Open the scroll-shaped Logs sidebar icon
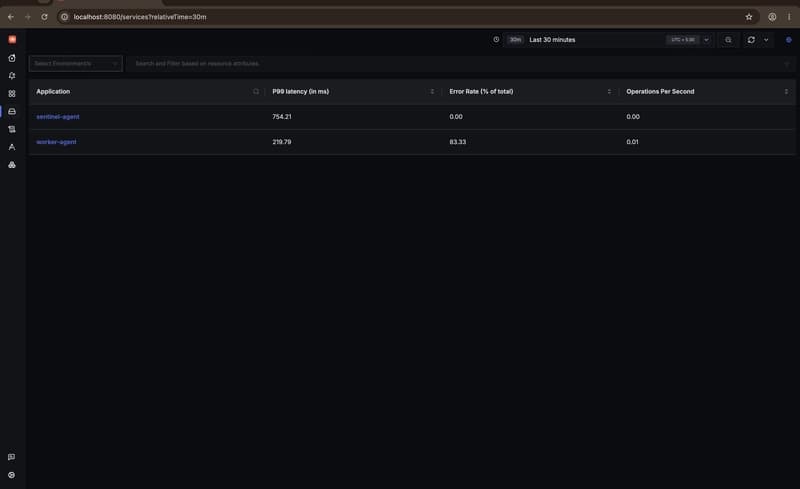Screen dimensions: 800x489 click(12, 129)
